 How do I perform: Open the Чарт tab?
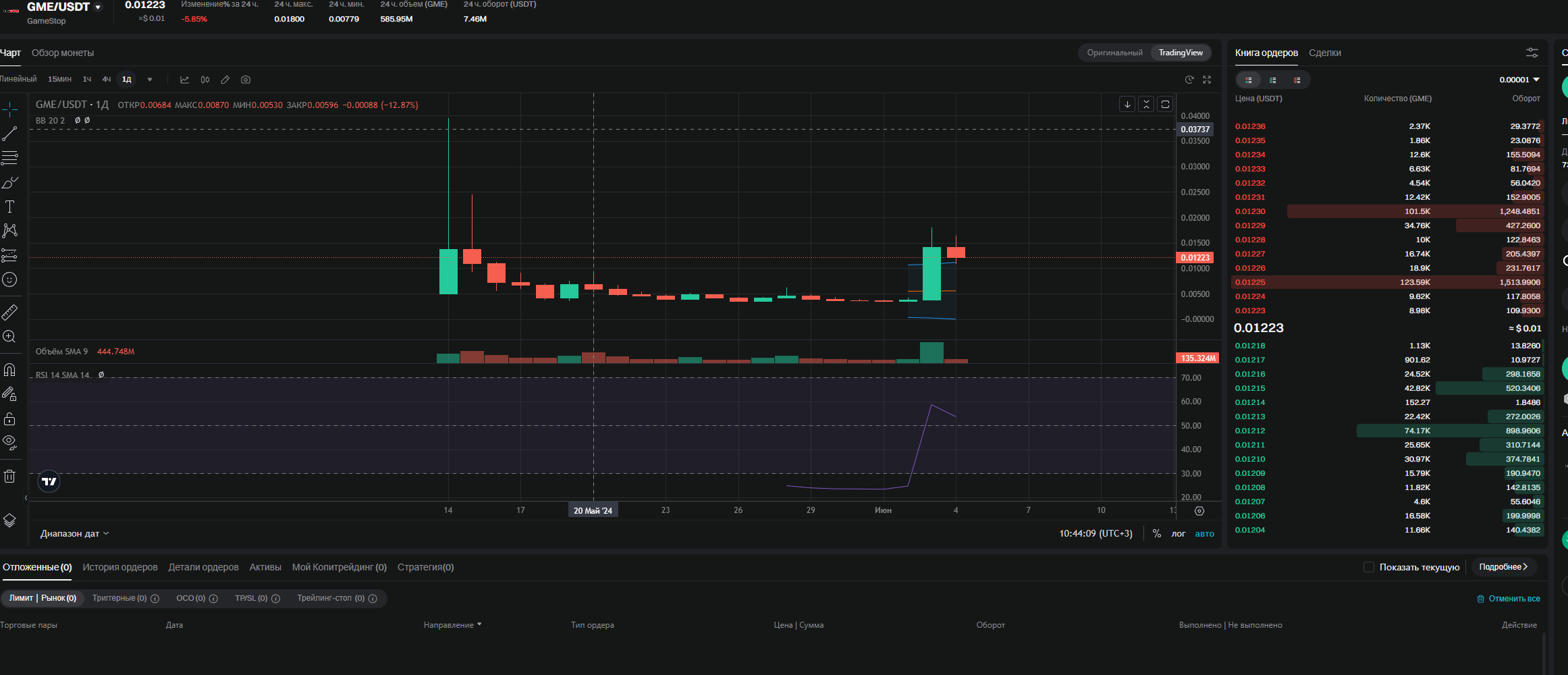click(10, 53)
